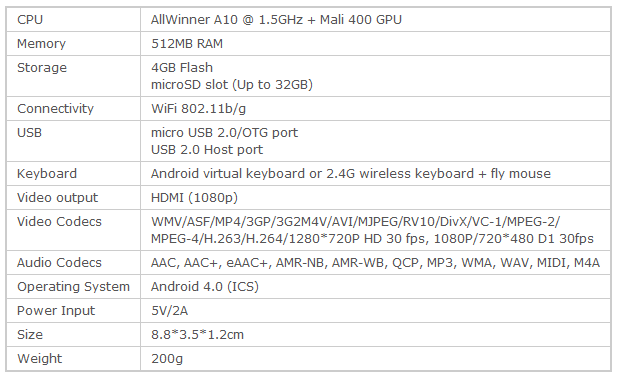618x377 pixels.
Task: Click the WiFi 802.11b/g value
Action: pos(198,109)
